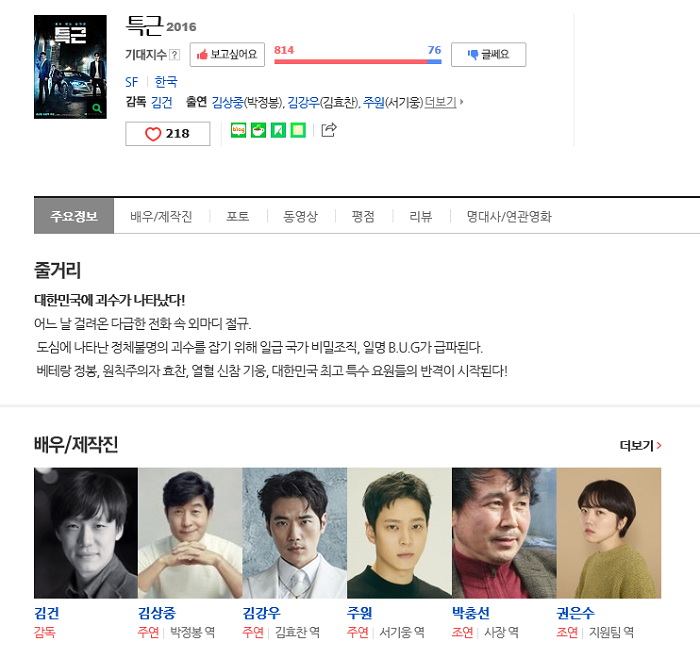
Task: Open actor 박충선's profile photo
Action: (x=504, y=533)
